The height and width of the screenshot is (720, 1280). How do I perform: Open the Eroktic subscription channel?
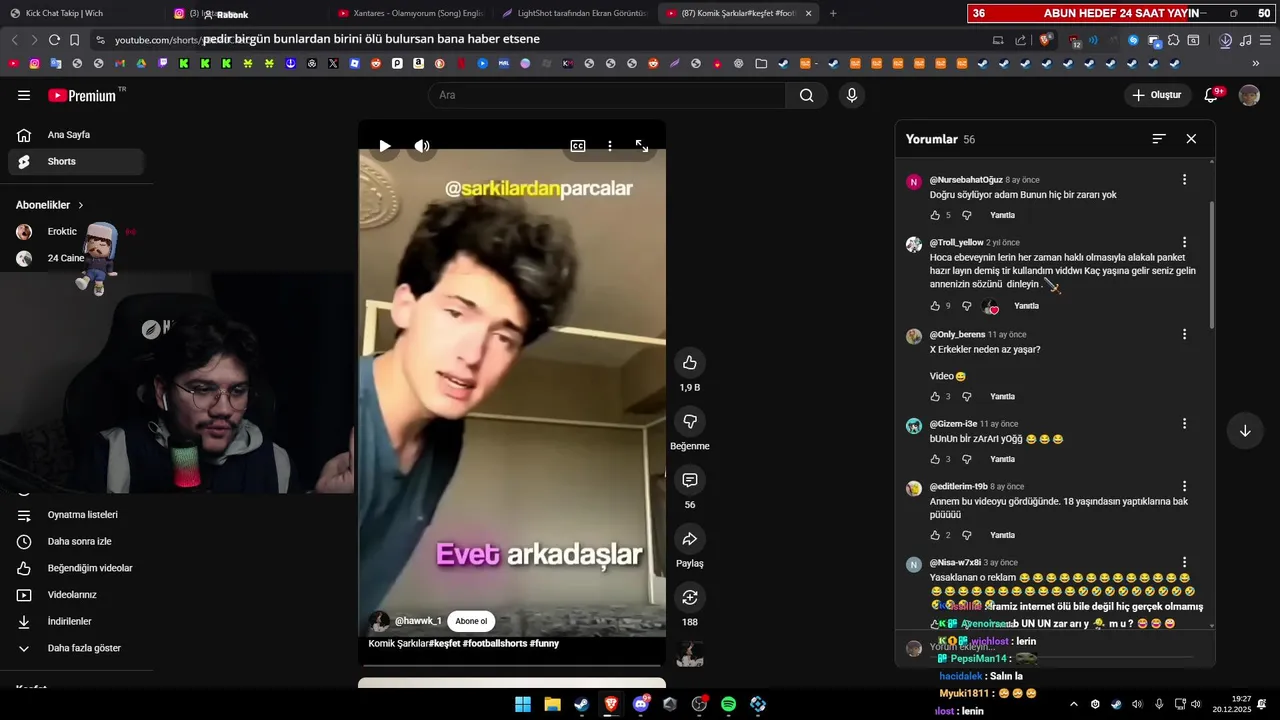click(62, 232)
